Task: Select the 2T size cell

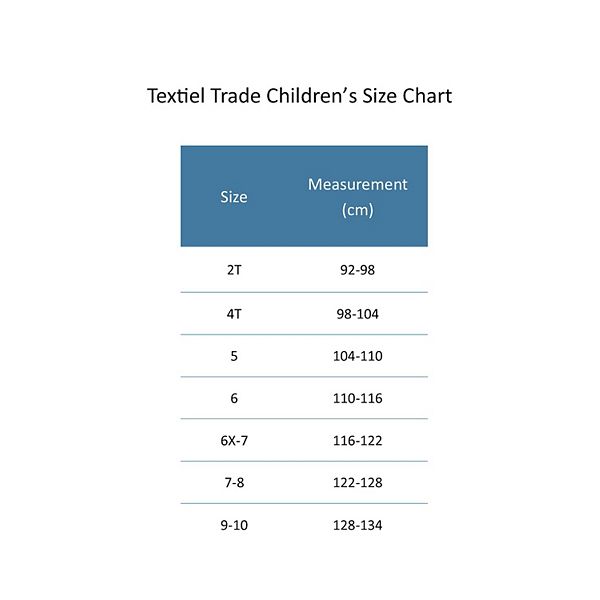Action: pos(234,270)
